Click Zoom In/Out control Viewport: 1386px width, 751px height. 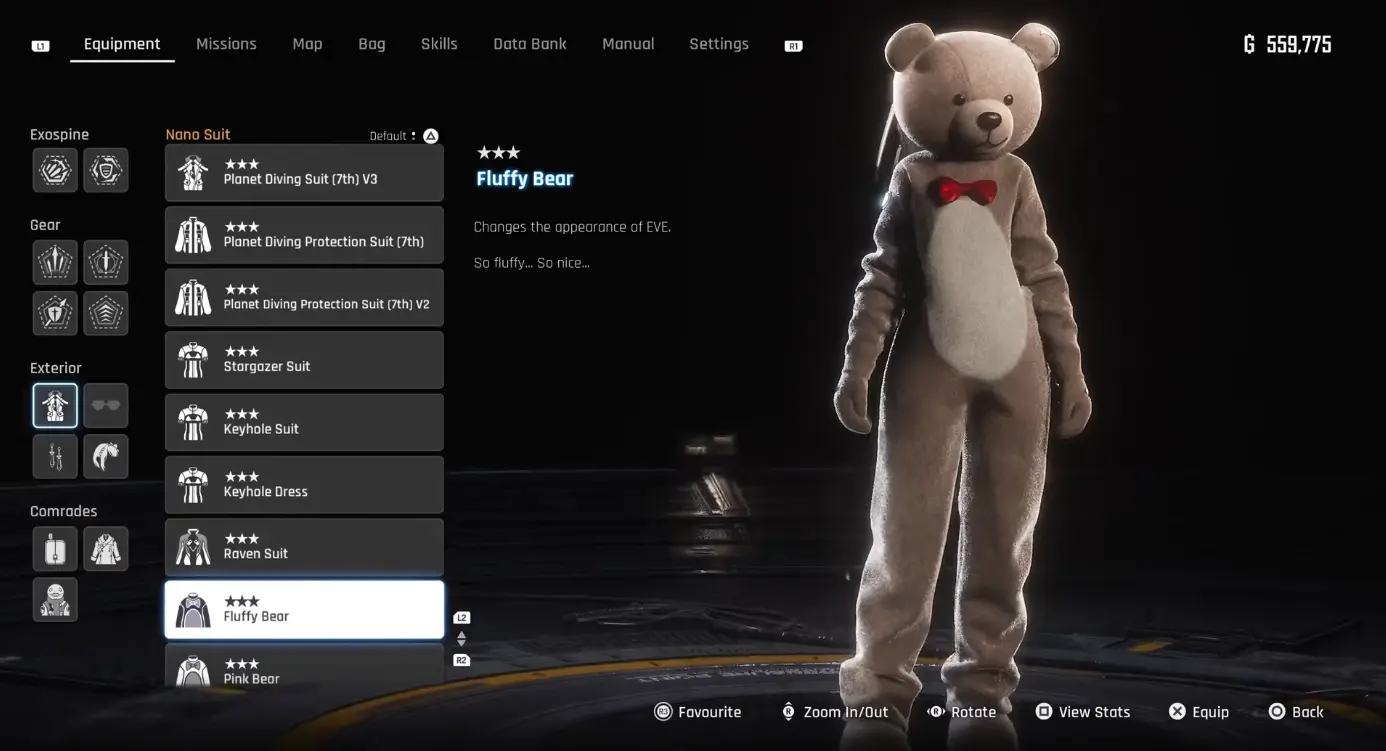tap(834, 712)
